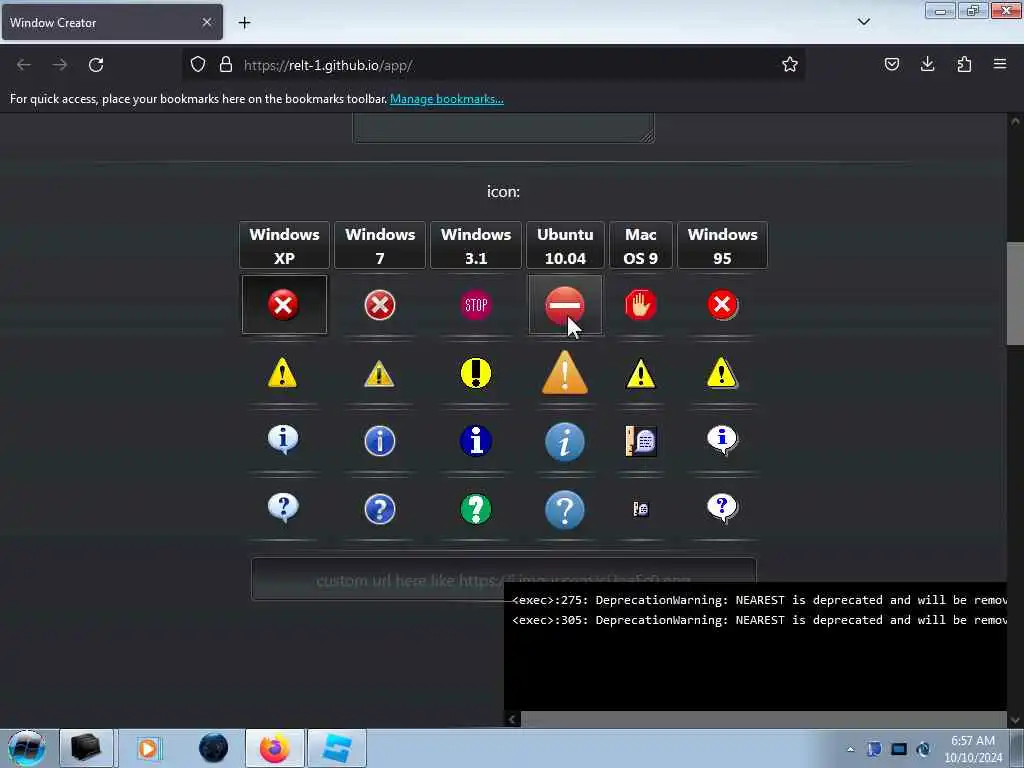The height and width of the screenshot is (768, 1024).
Task: Click inside the text area above icon section
Action: click(504, 127)
